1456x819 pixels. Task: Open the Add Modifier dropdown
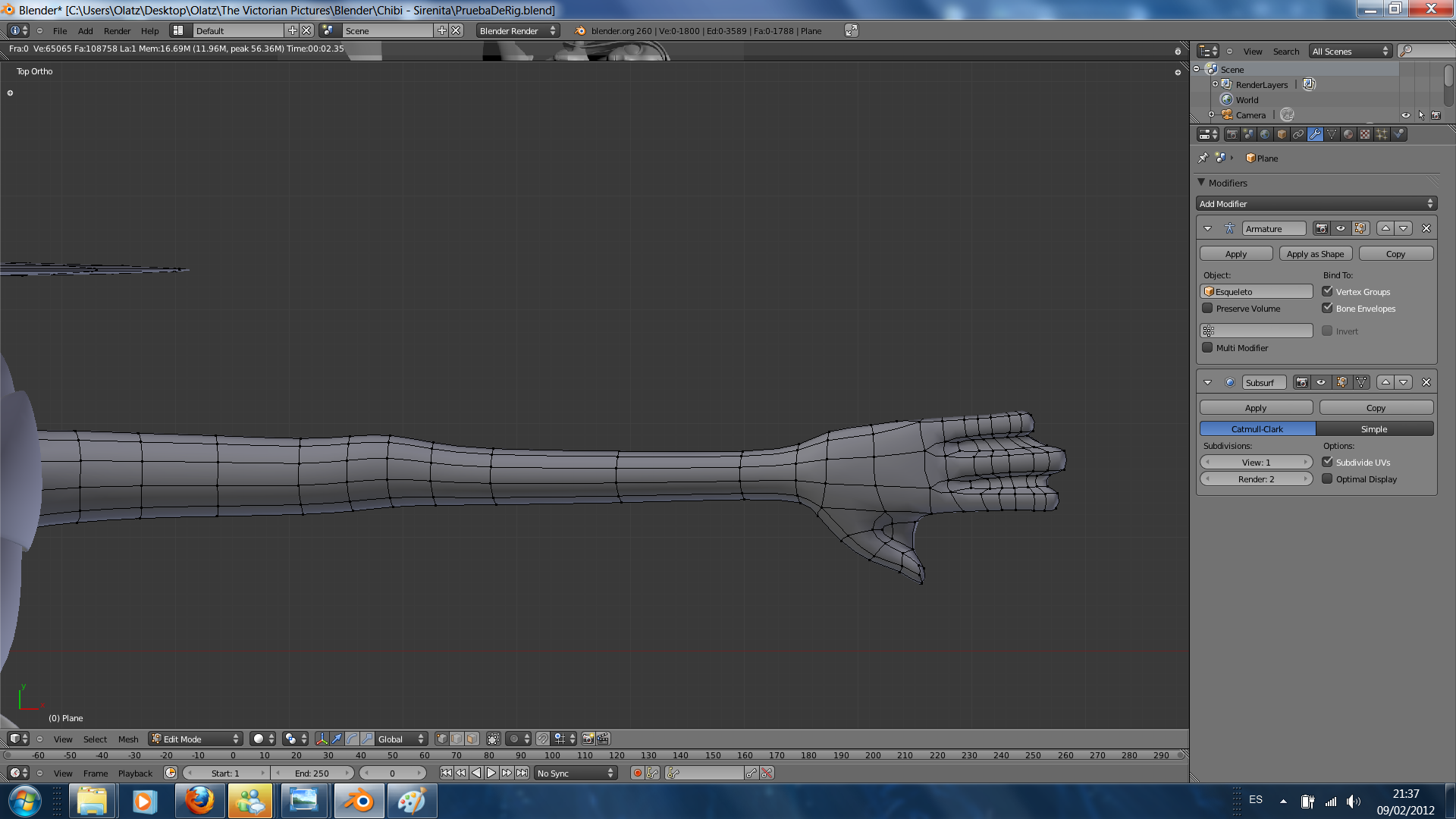pos(1316,204)
